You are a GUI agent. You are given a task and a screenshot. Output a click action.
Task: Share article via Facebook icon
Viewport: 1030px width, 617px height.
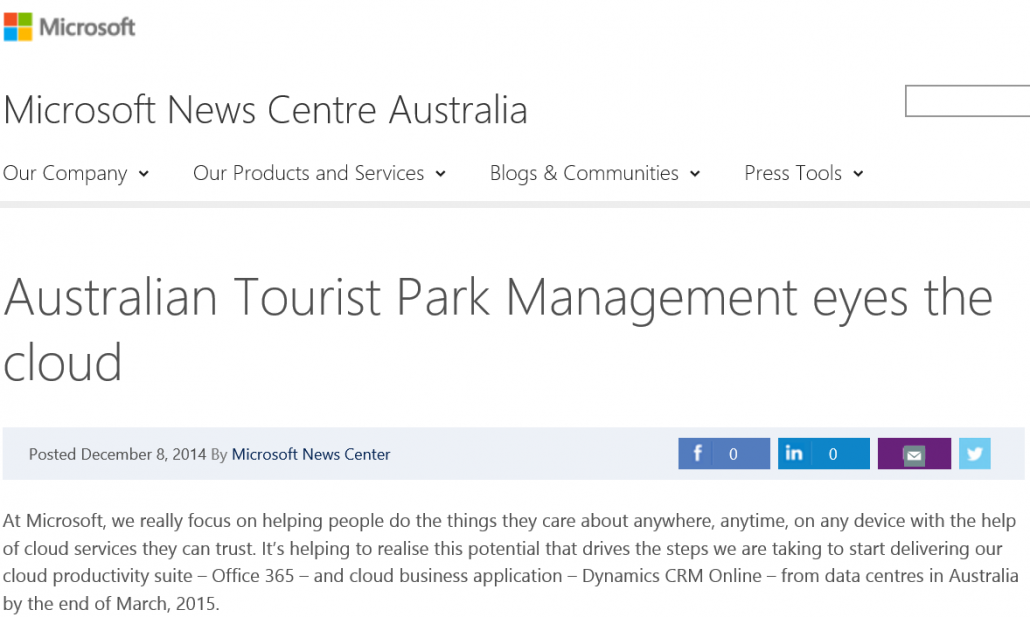(698, 453)
